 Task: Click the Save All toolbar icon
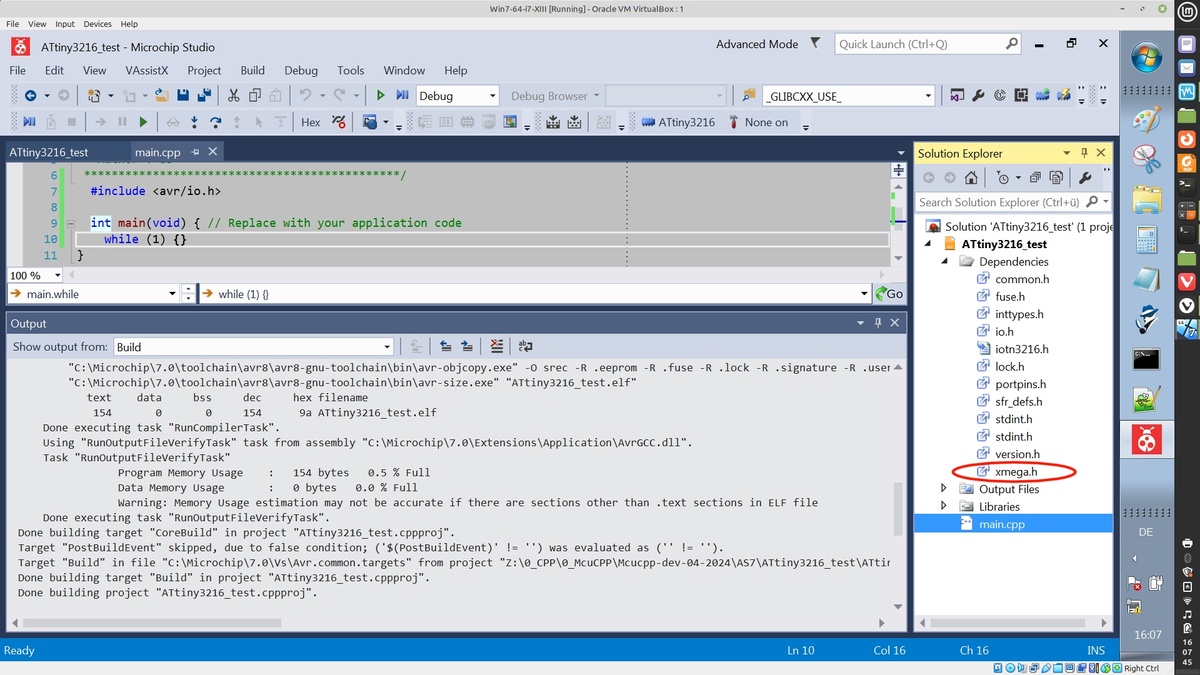(x=205, y=96)
